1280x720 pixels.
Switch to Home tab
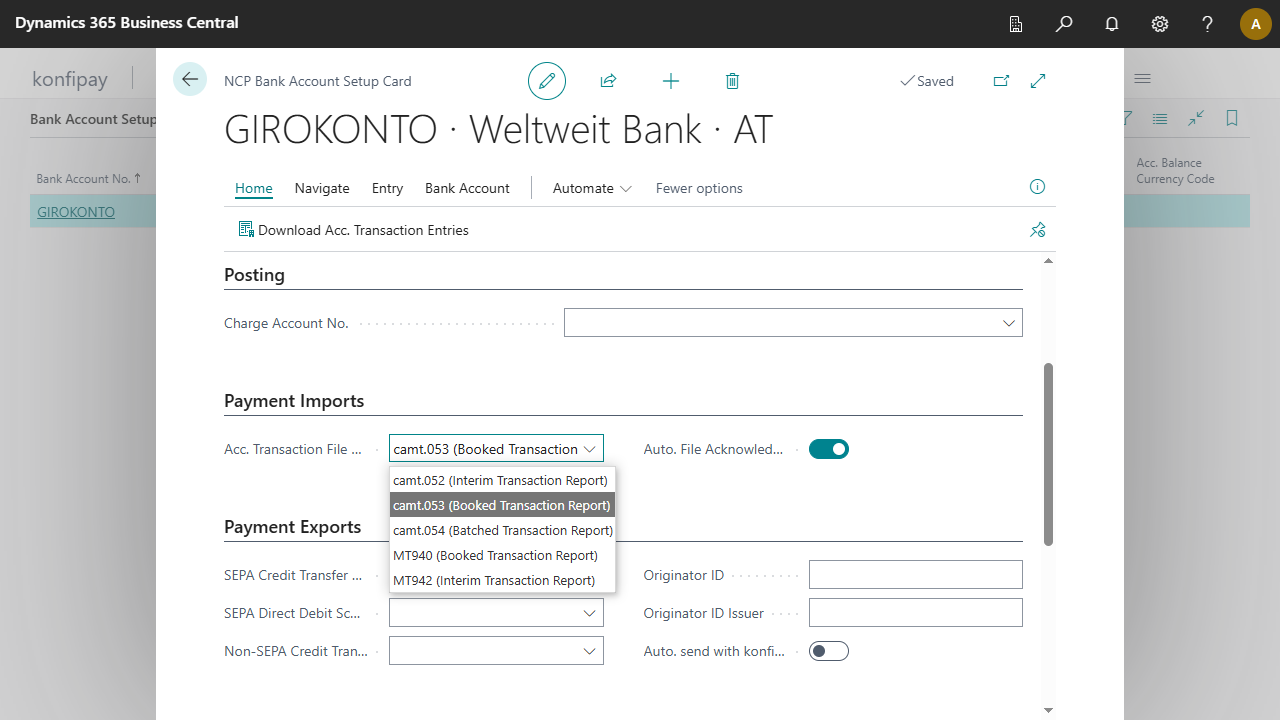(254, 188)
